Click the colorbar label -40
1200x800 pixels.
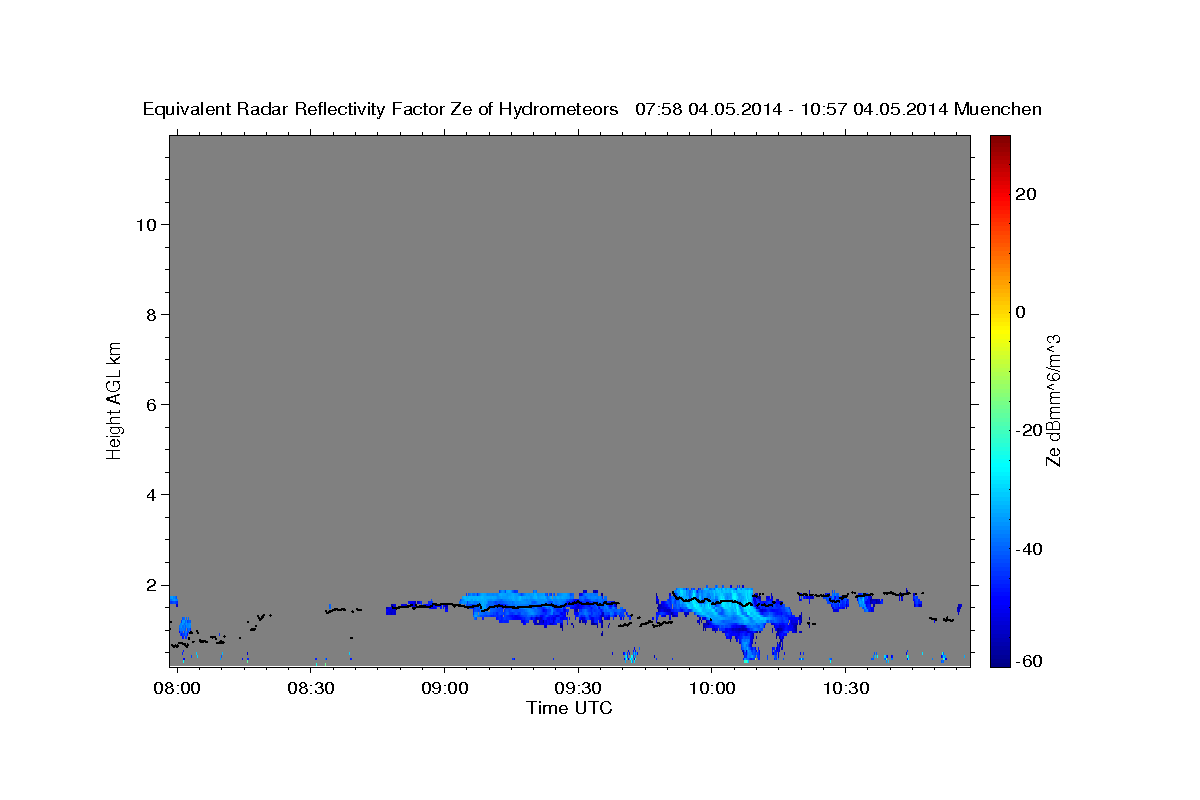(x=1028, y=549)
